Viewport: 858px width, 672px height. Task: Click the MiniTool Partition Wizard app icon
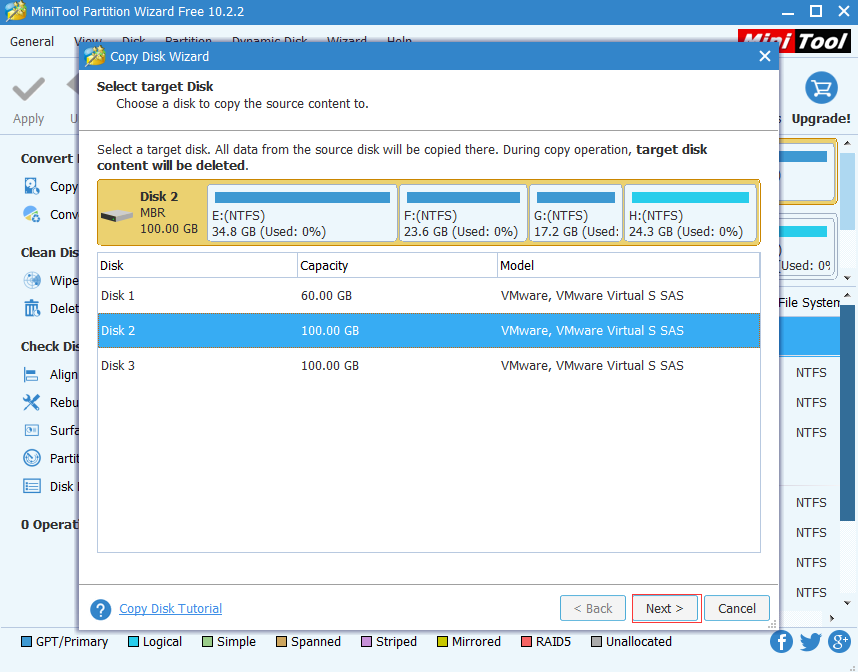point(15,11)
